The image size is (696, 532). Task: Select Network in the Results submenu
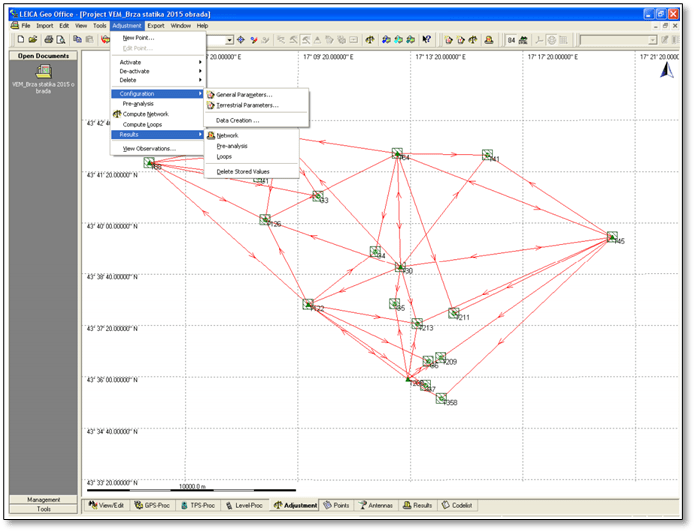[x=227, y=135]
